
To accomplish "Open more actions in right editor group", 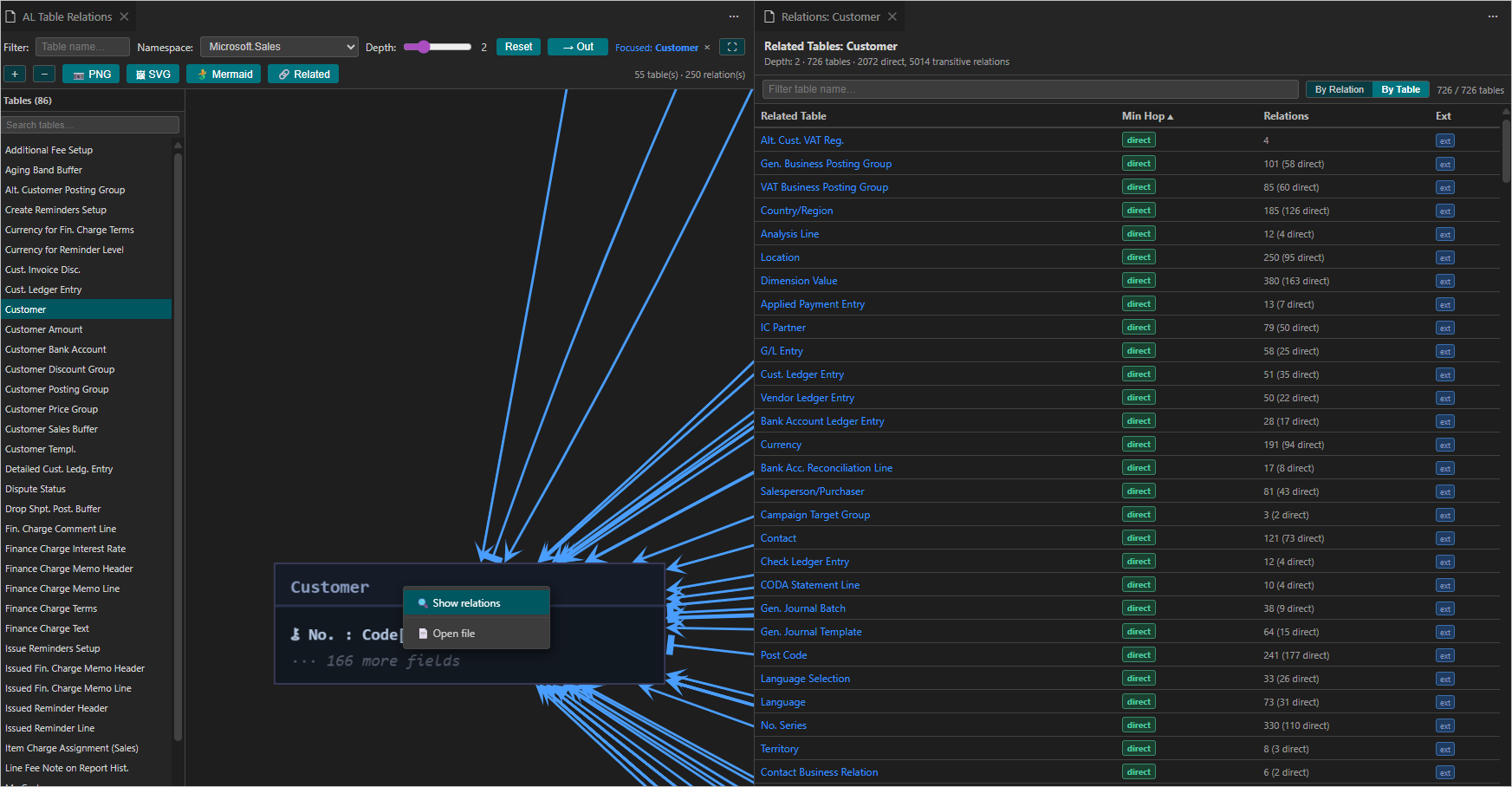I will click(1493, 16).
